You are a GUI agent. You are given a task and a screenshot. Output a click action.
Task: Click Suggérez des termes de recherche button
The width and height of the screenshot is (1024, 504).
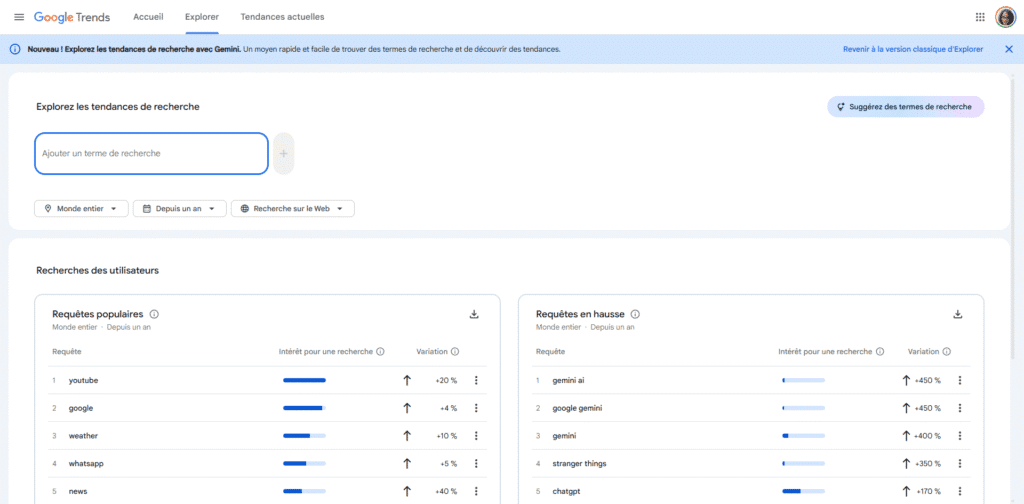(905, 106)
